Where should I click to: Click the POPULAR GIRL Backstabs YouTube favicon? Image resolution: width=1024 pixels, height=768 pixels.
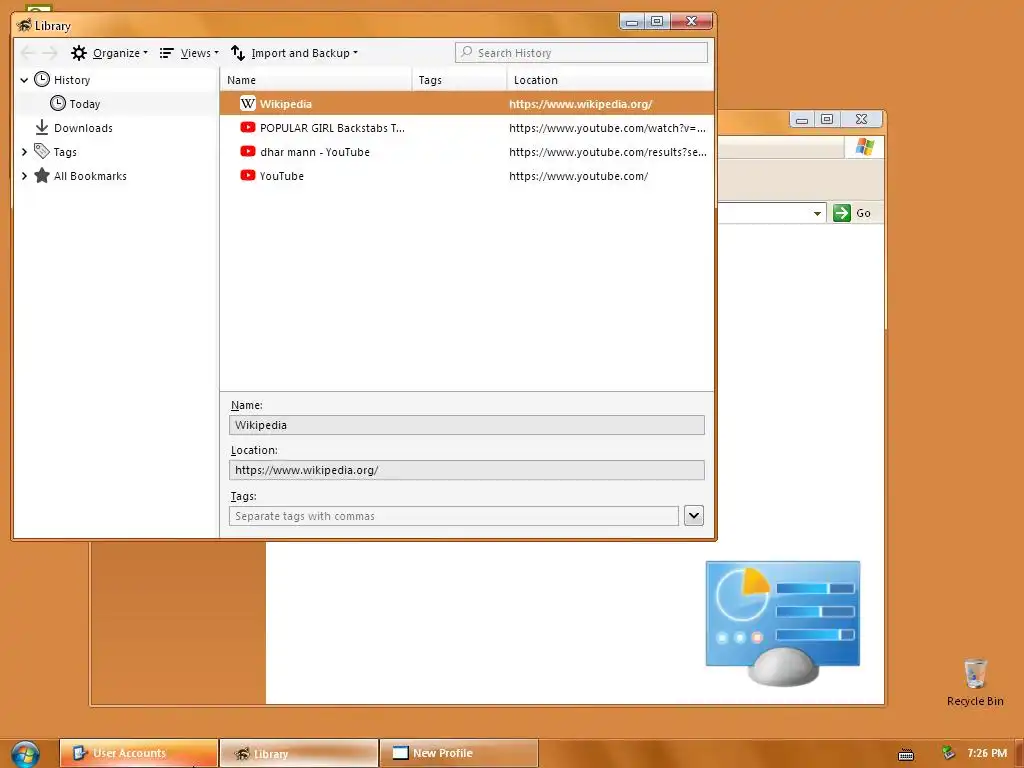pyautogui.click(x=248, y=127)
